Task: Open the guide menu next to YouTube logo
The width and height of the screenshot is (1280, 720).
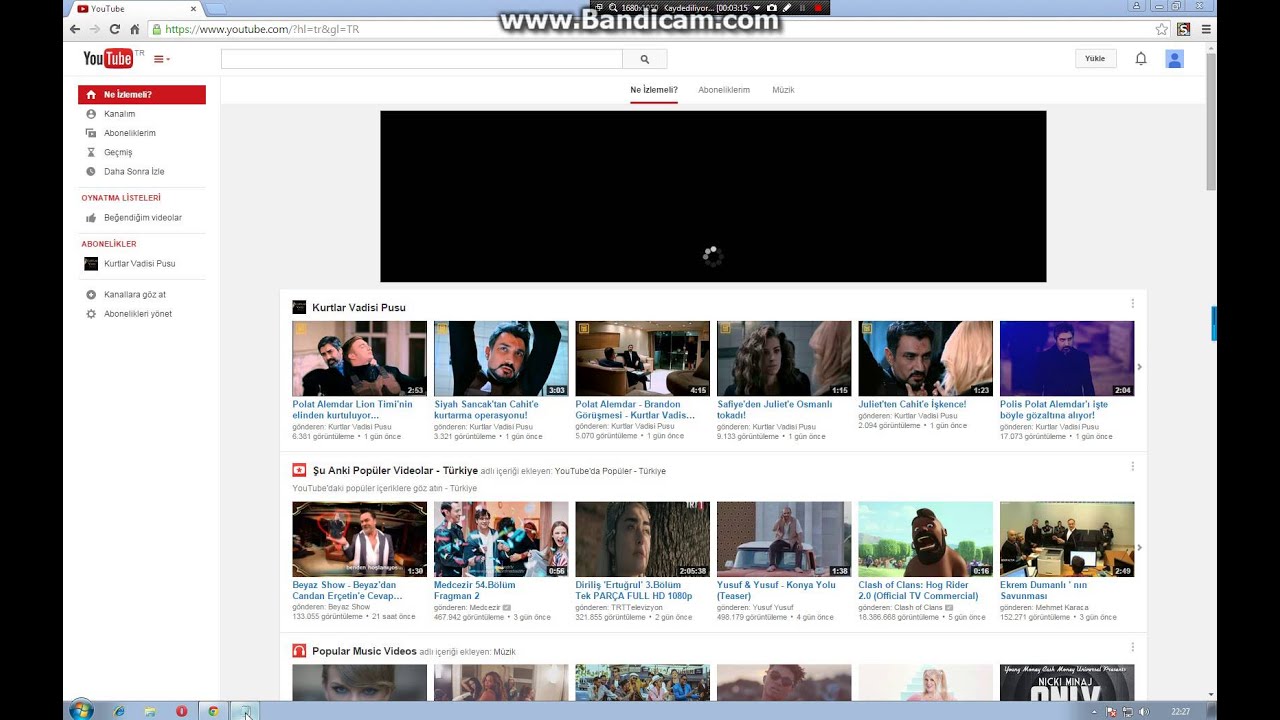Action: pyautogui.click(x=162, y=59)
